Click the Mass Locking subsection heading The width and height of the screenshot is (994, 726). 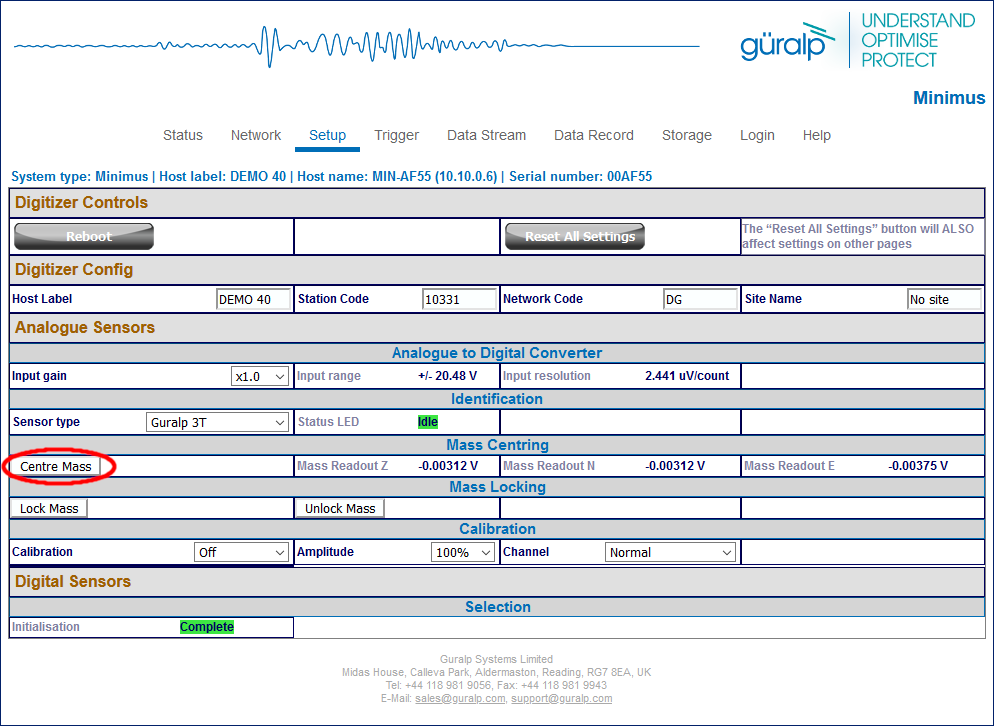point(498,487)
